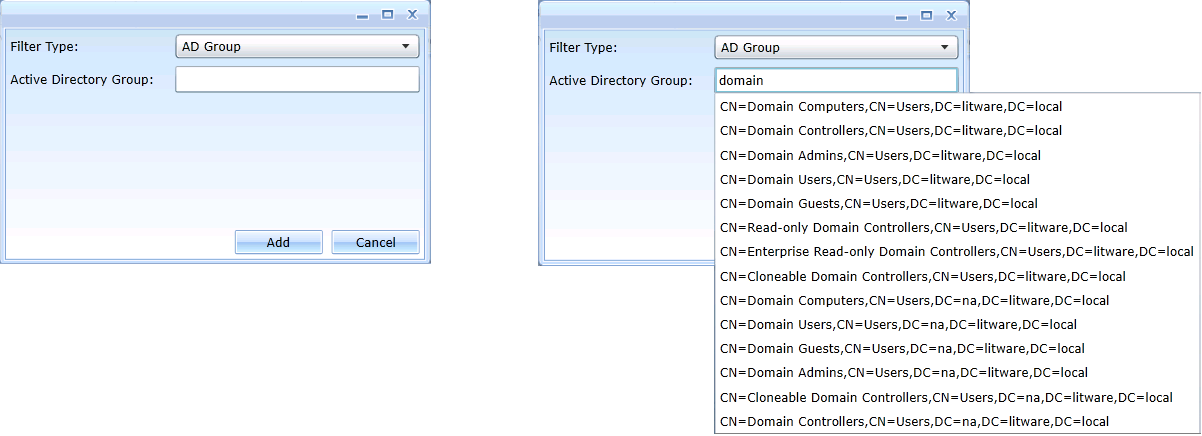
Task: Close the left filter dialog window
Action: point(412,15)
